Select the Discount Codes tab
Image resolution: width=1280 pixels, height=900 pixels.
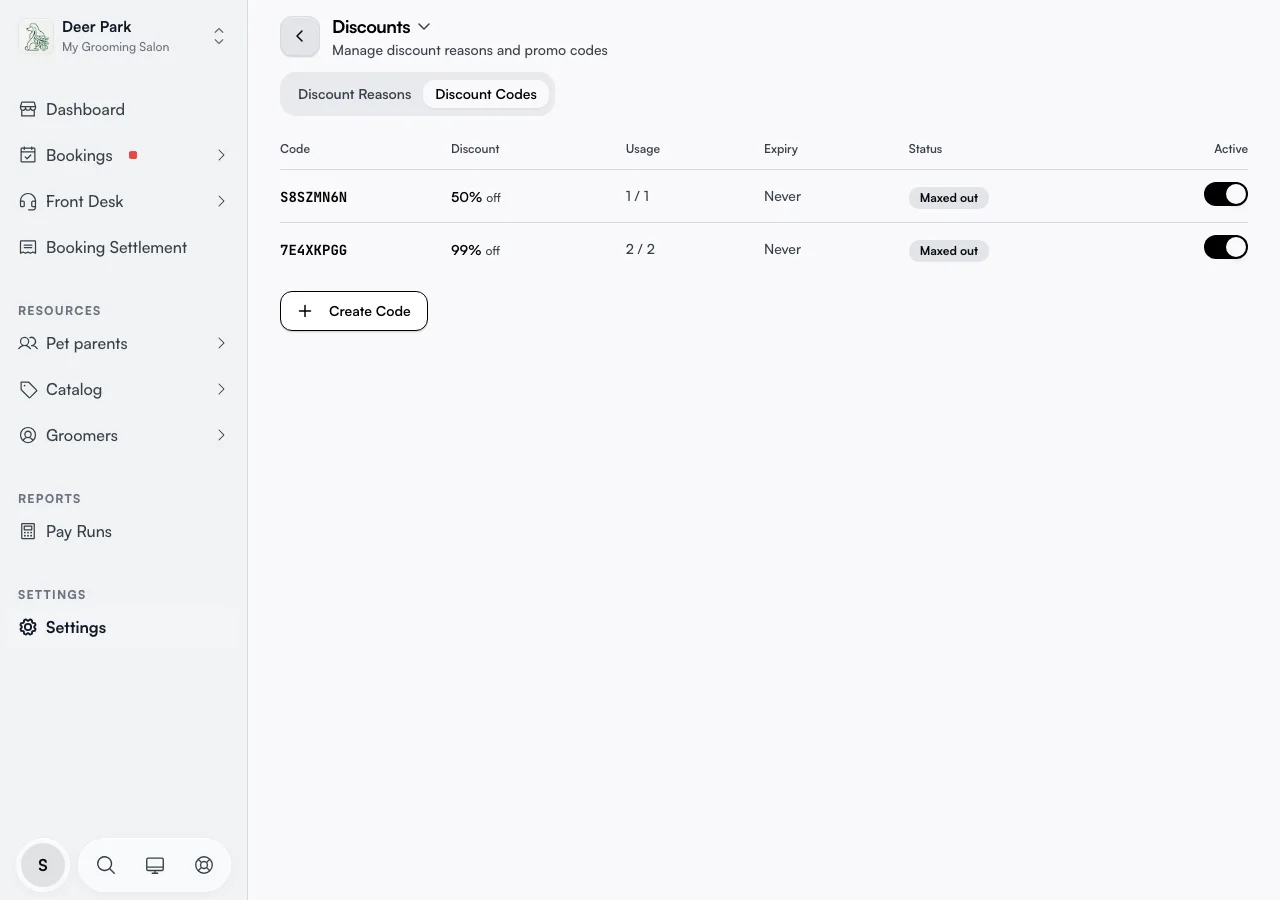coord(486,94)
